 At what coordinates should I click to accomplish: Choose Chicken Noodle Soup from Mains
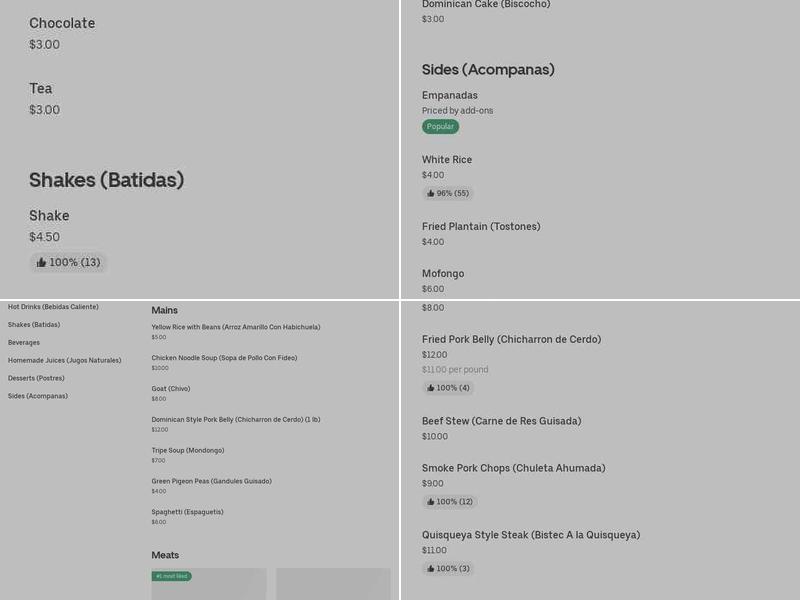(224, 358)
